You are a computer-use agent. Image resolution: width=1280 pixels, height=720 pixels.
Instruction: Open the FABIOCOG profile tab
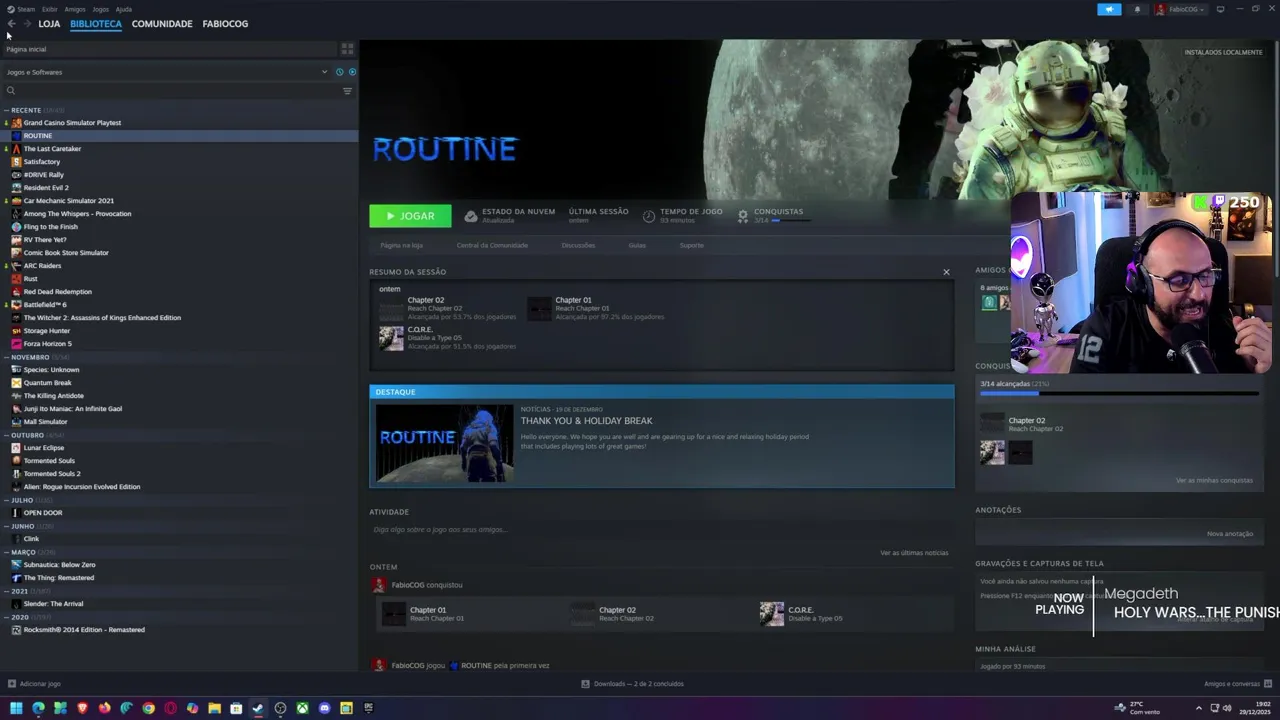225,24
